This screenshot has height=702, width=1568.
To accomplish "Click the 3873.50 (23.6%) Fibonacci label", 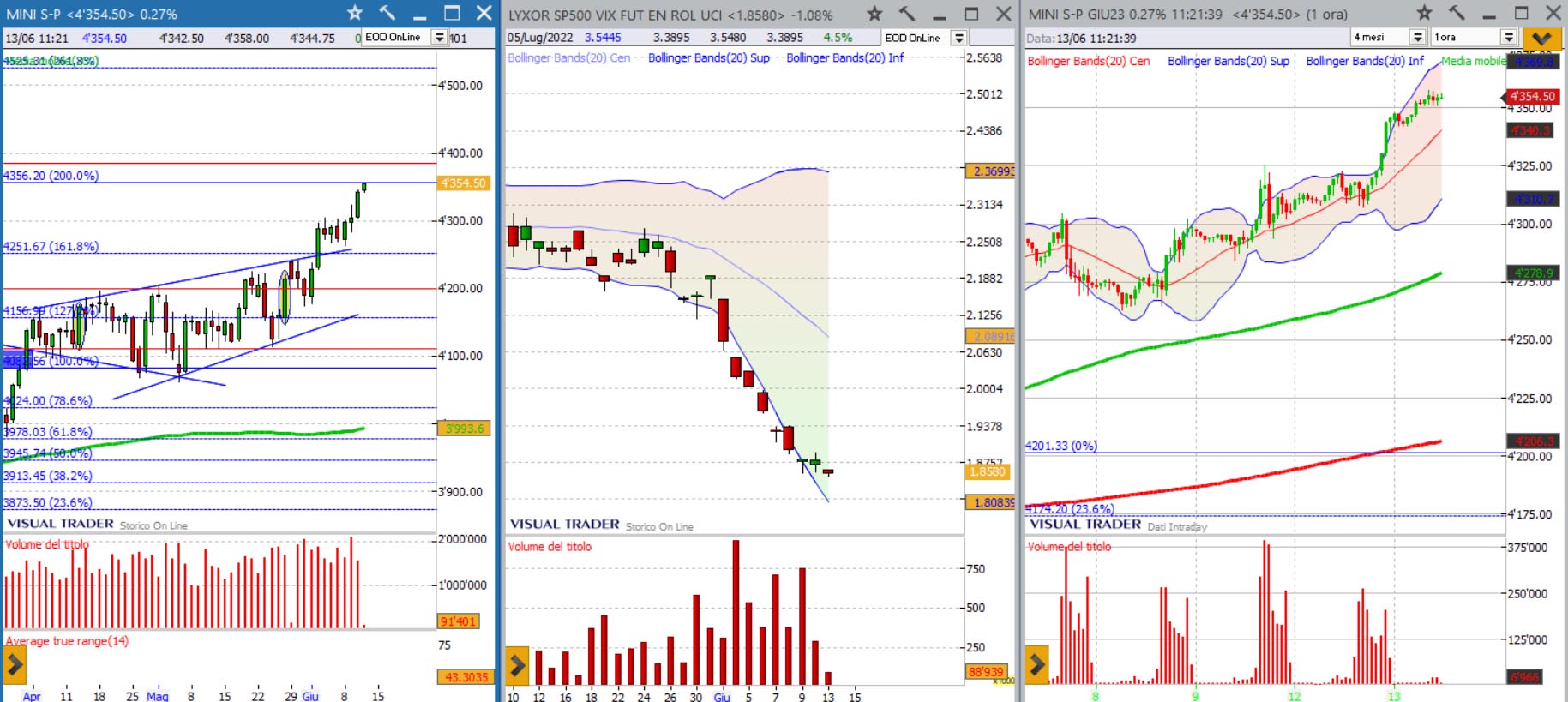I will point(47,503).
